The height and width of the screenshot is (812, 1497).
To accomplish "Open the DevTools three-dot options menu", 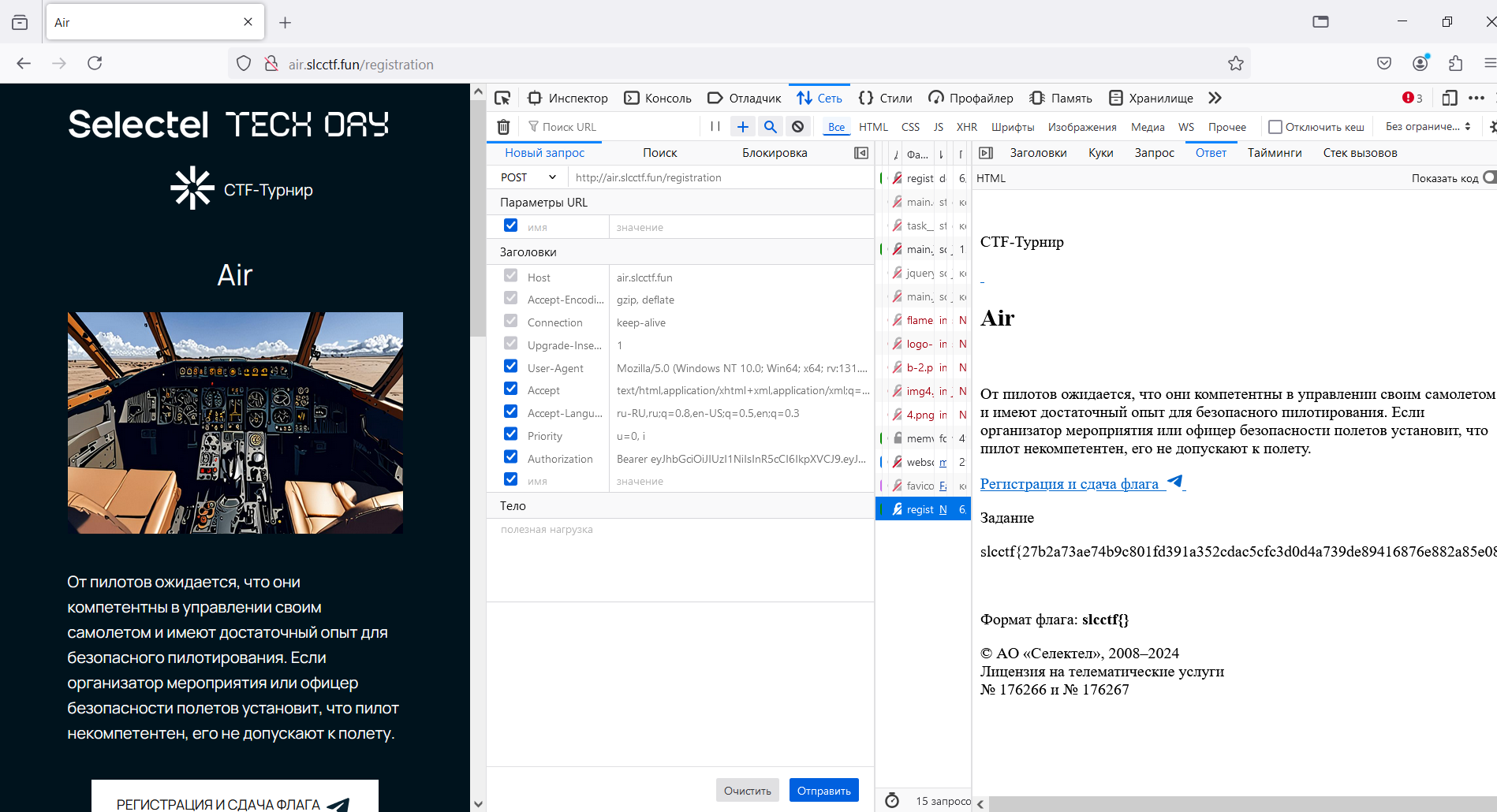I will click(x=1476, y=98).
